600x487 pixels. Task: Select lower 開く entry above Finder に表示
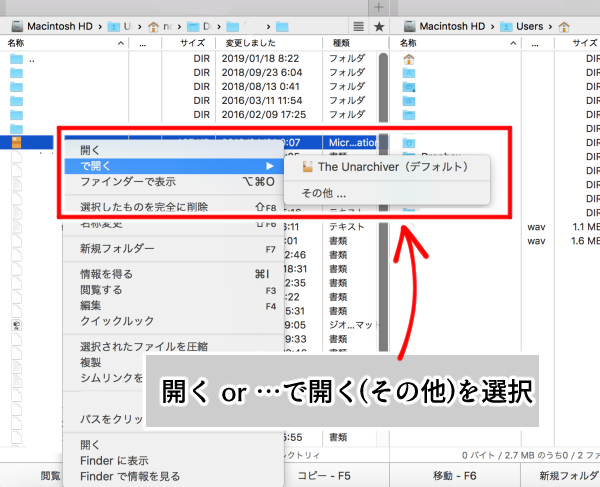point(174,445)
